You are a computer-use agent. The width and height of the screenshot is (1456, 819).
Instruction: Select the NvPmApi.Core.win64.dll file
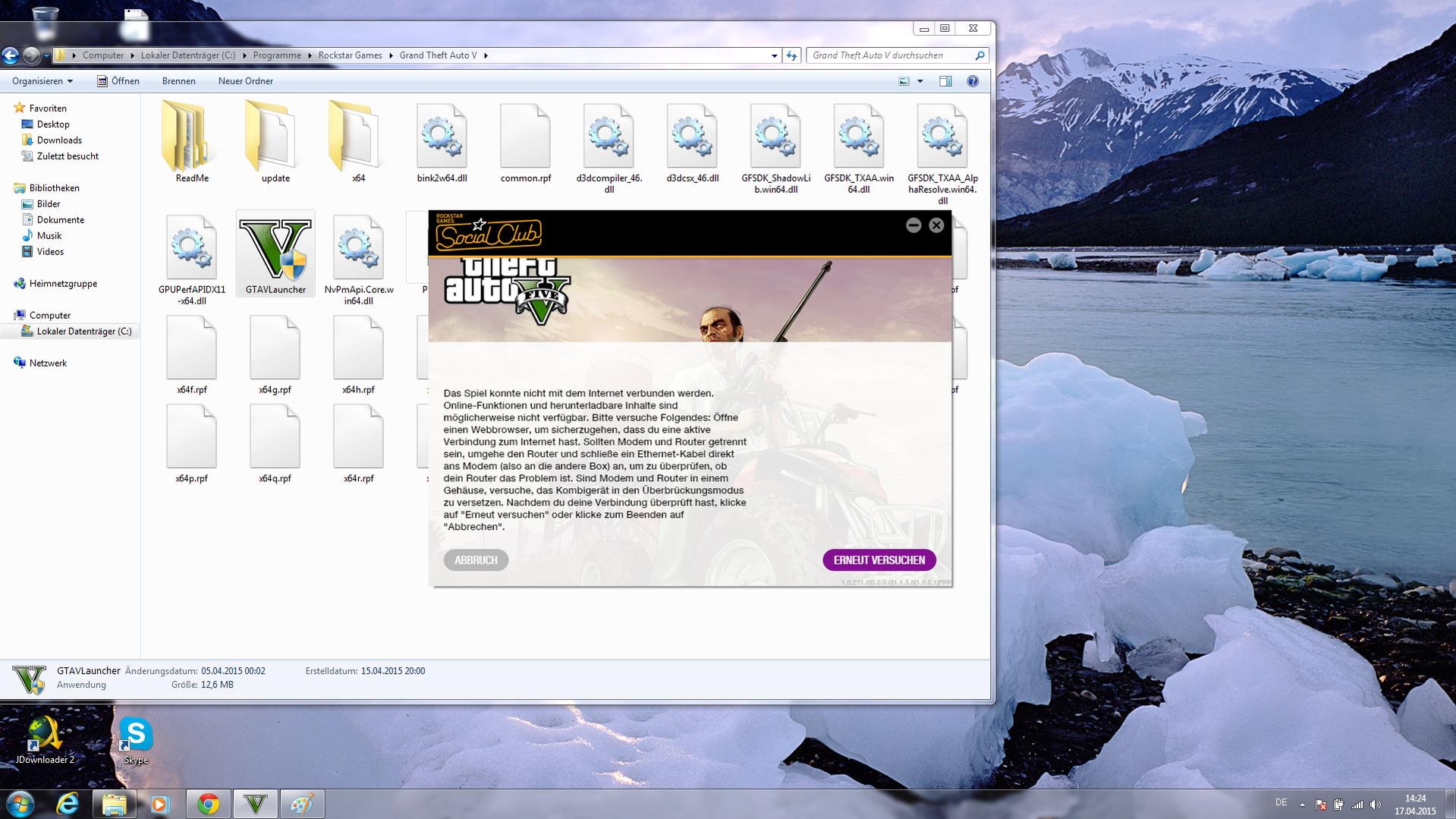[x=358, y=260]
